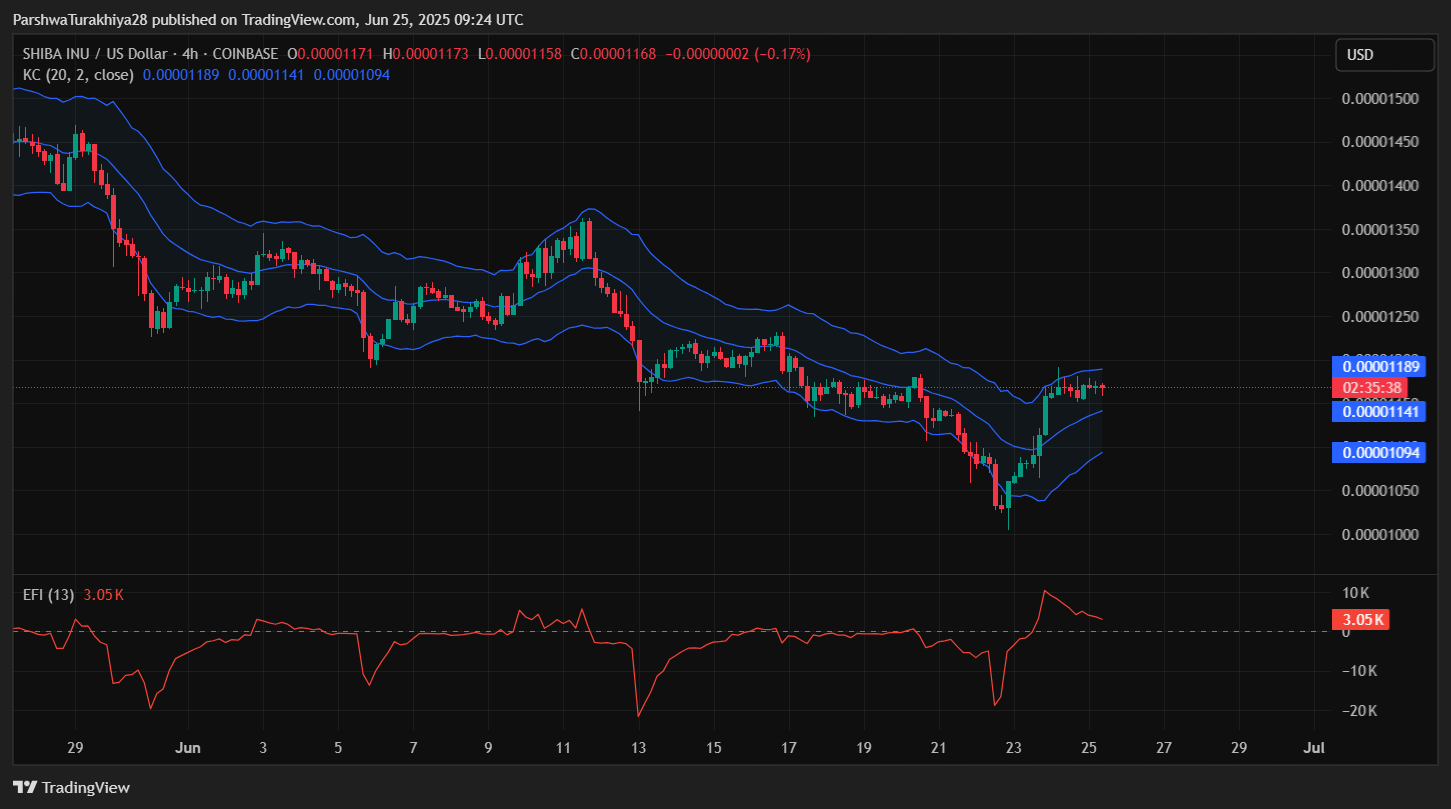1451x809 pixels.
Task: Click the Jun label on the date axis
Action: (187, 748)
